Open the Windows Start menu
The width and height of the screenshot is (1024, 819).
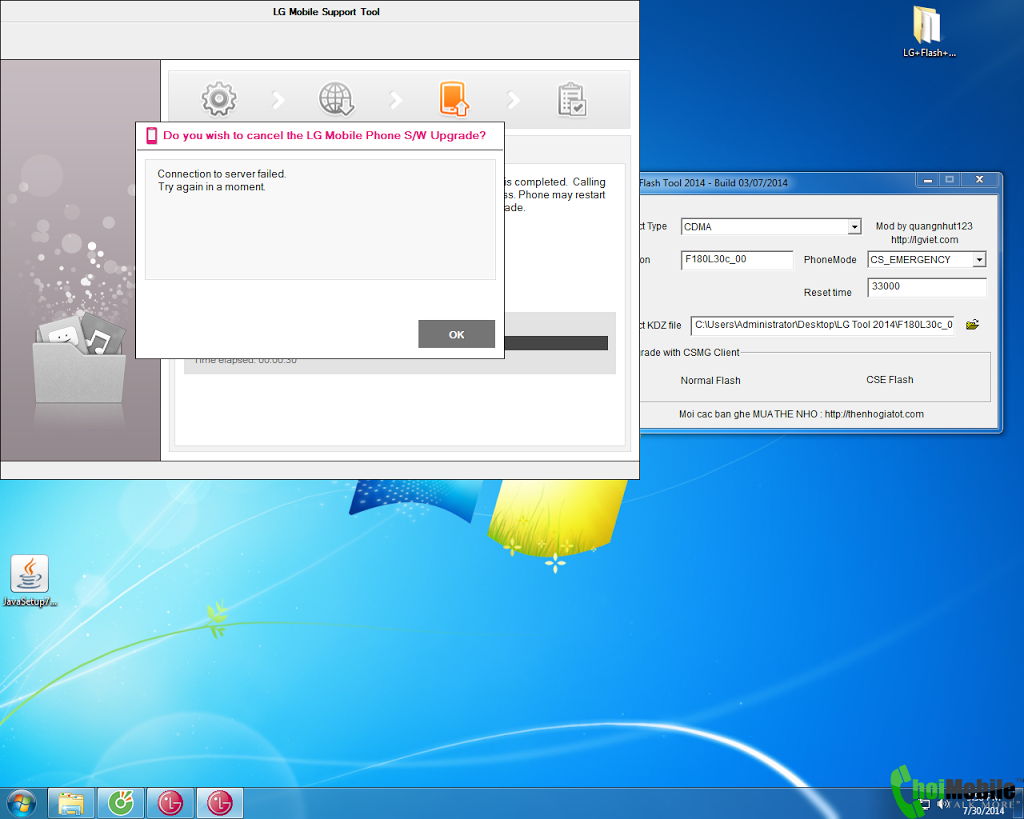[22, 803]
